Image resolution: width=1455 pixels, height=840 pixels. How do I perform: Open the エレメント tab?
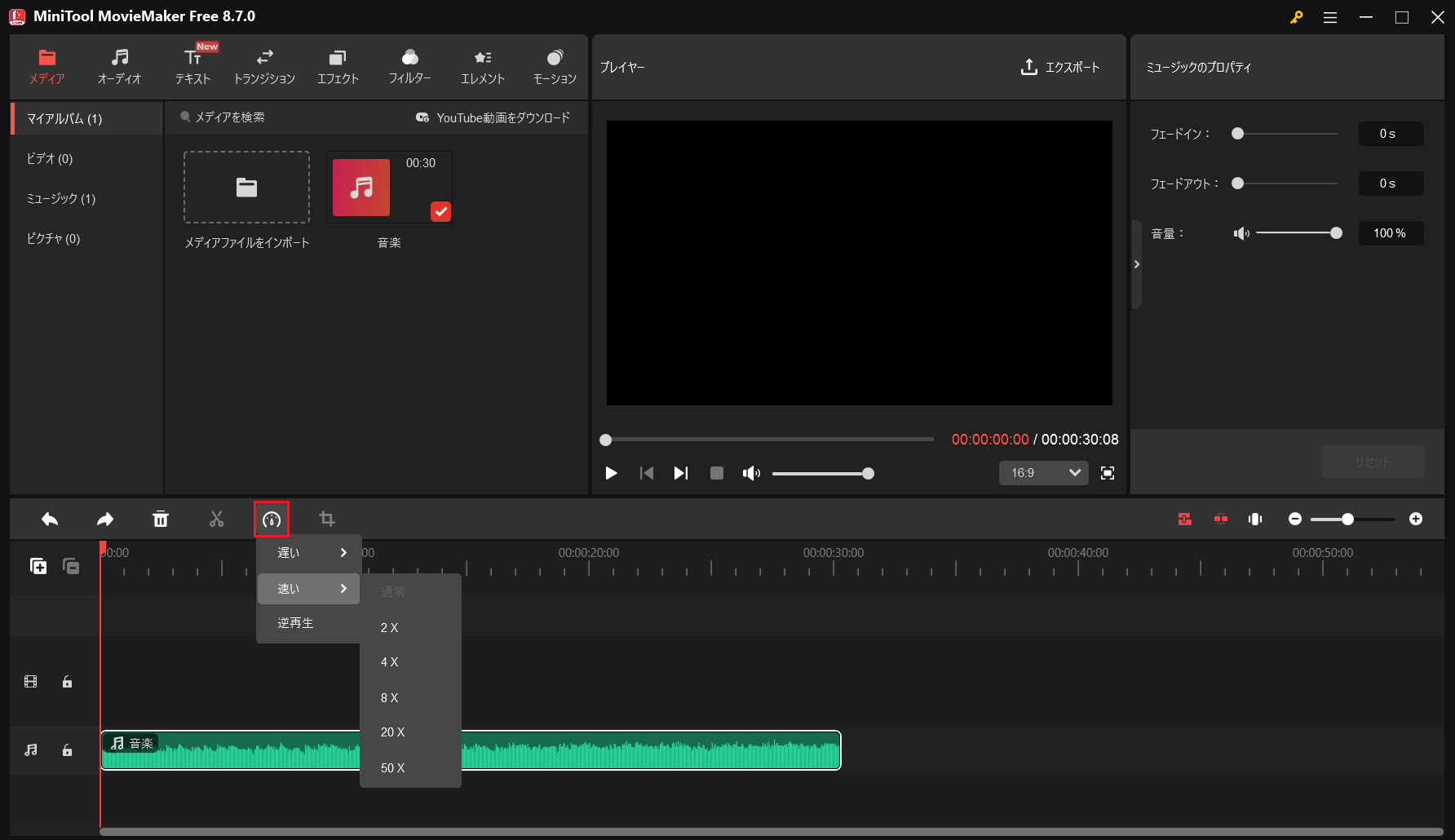pos(483,67)
